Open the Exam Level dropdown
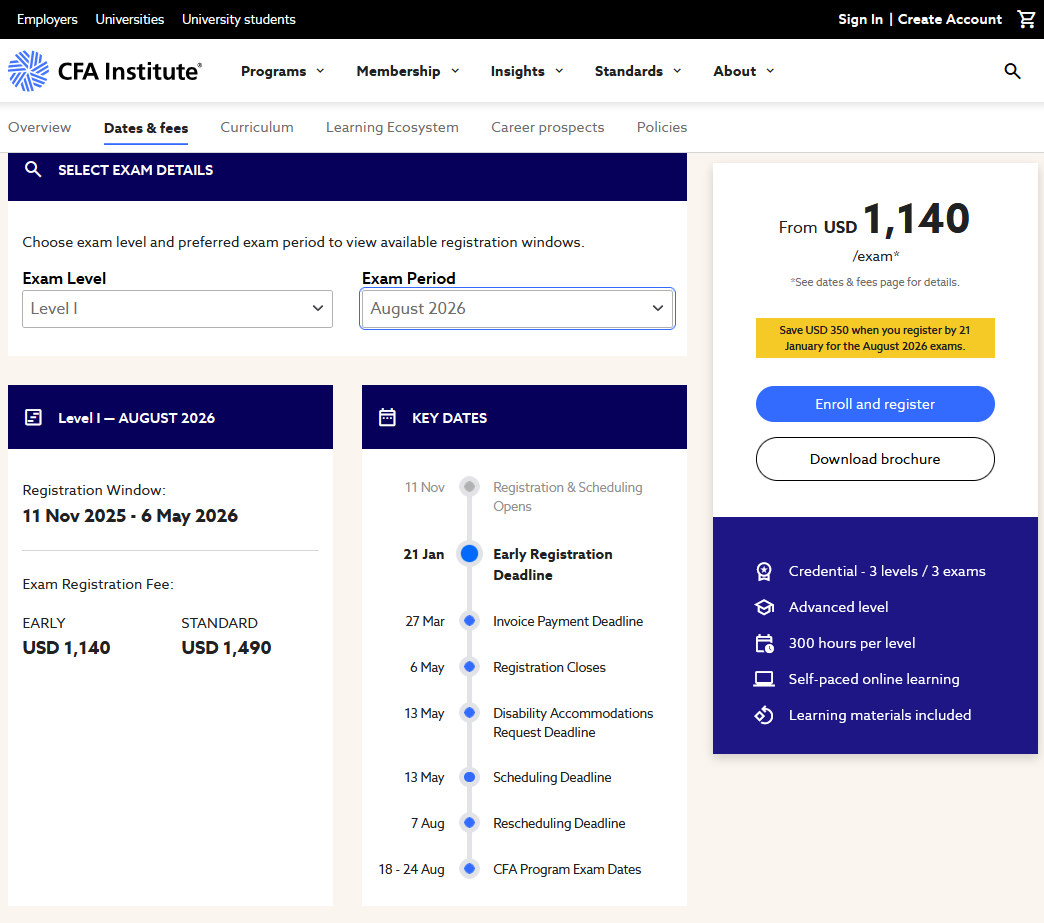1044x923 pixels. click(177, 309)
